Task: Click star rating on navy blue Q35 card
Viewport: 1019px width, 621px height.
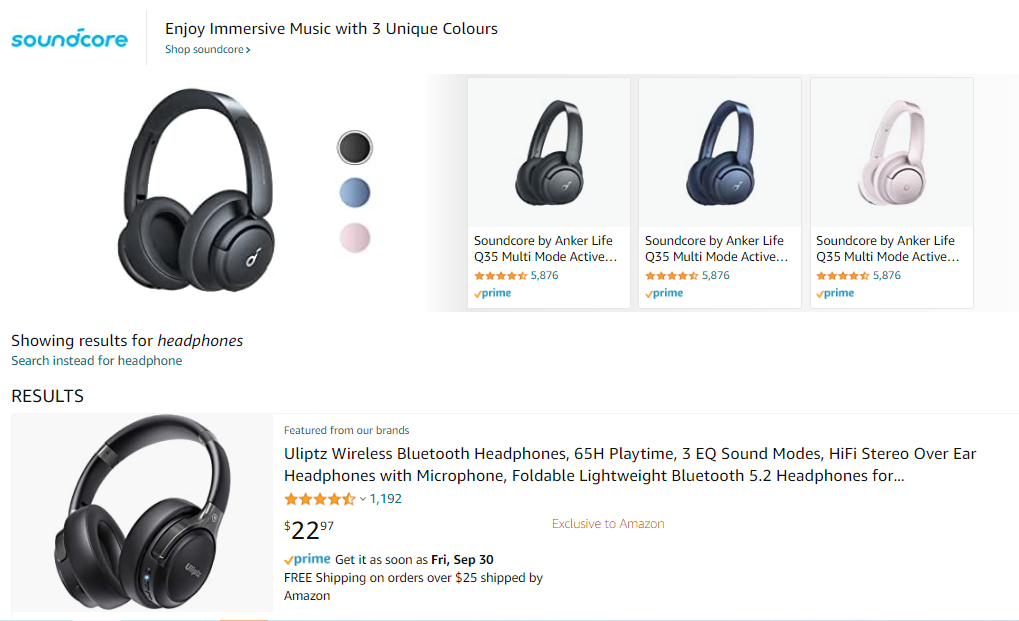Action: click(671, 276)
